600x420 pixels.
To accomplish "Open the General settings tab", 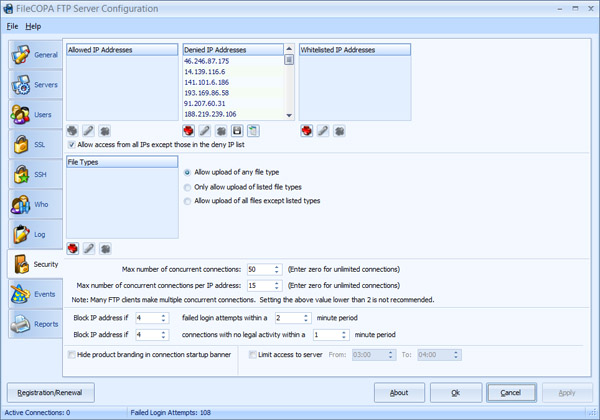I will coord(36,55).
